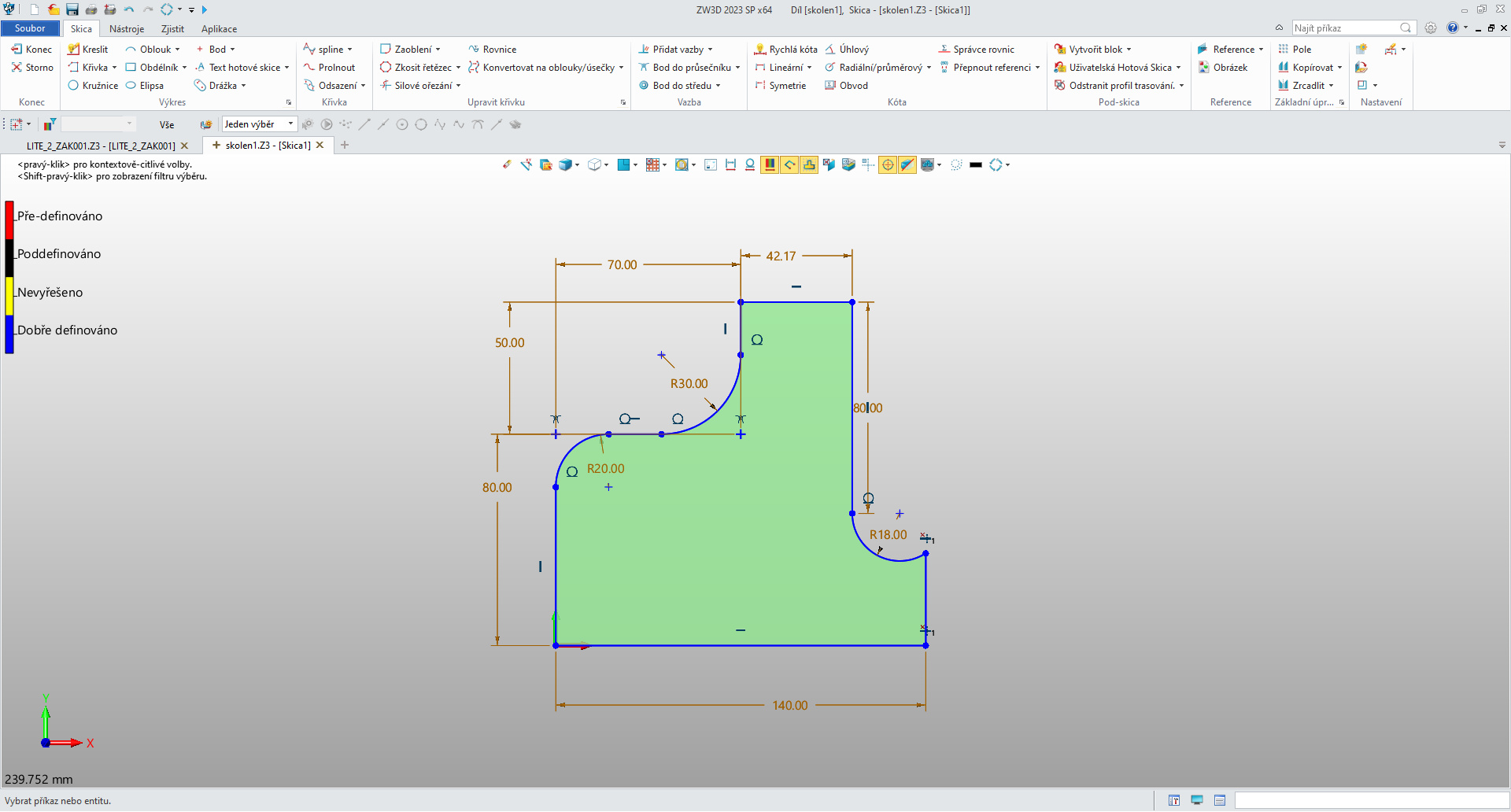Insert an Obrázek image reference
Screen dimensions: 1511x812
(x=1223, y=68)
